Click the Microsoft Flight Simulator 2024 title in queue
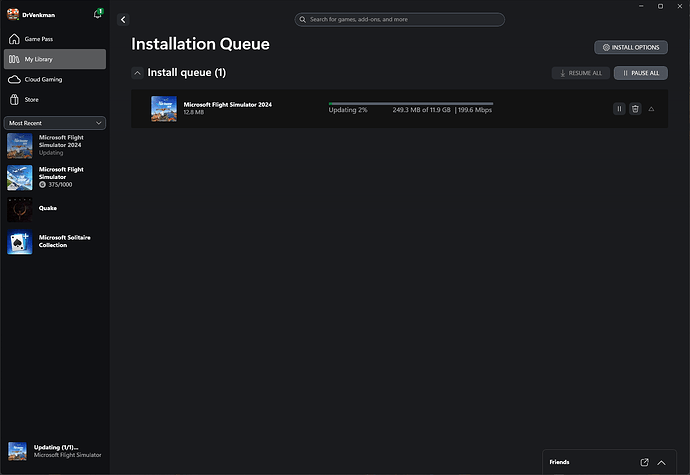690x475 pixels. pos(228,105)
